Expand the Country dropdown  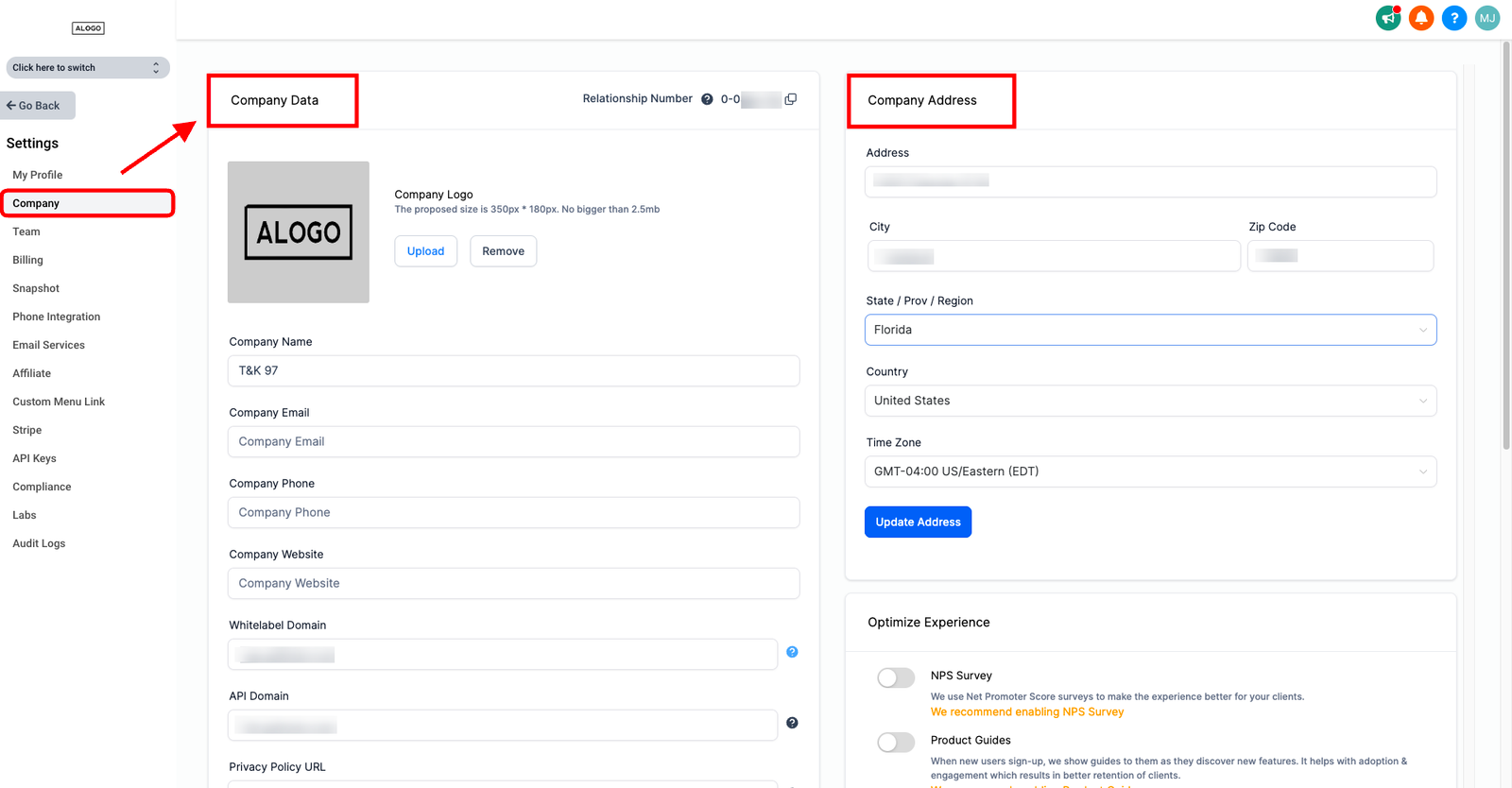[1149, 401]
